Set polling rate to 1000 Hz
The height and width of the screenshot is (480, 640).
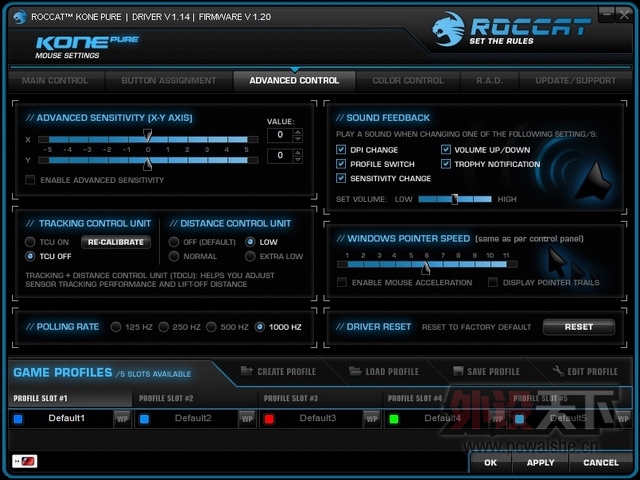260,327
